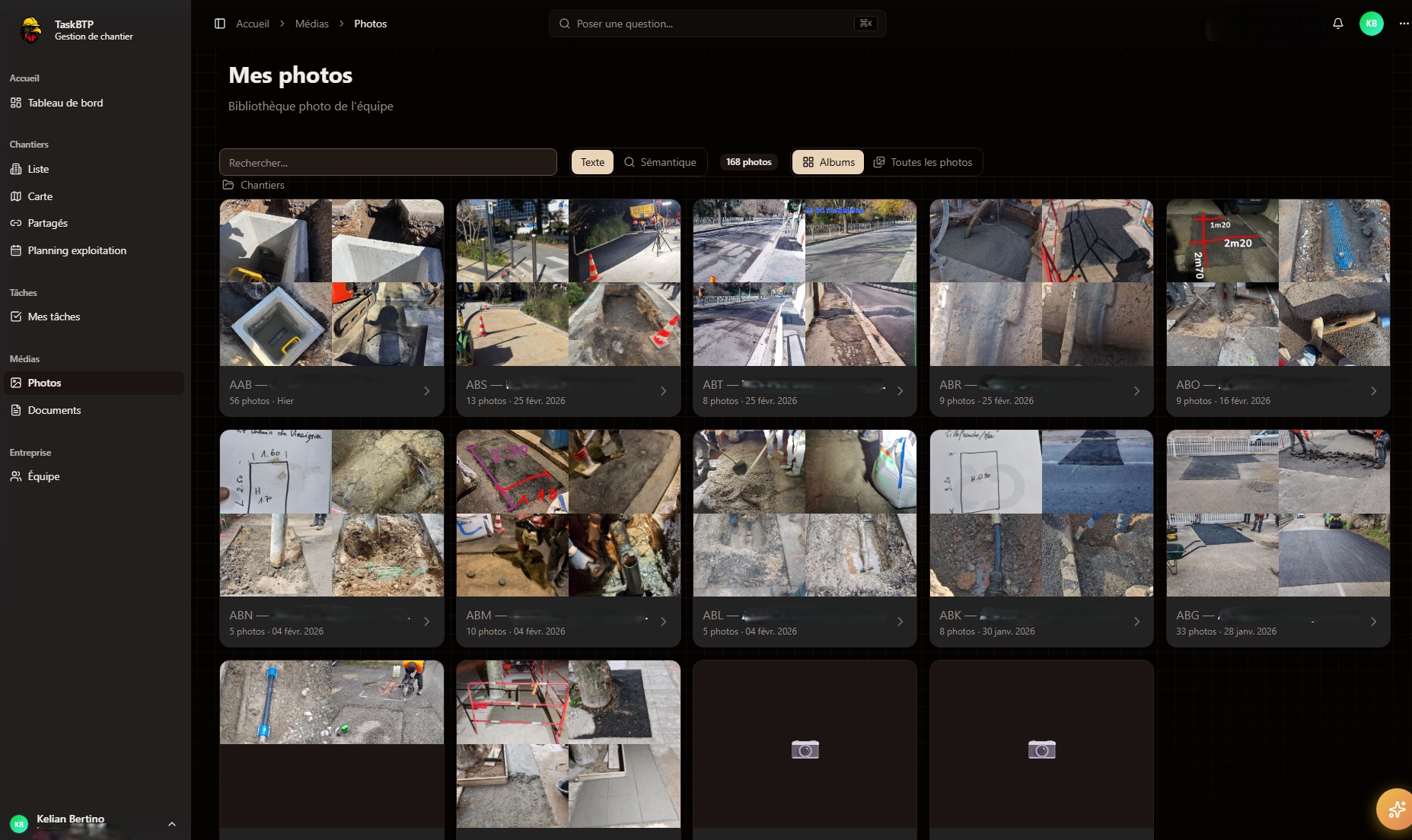This screenshot has height=840, width=1412.
Task: Click the camera placeholder in last empty album
Action: [1041, 750]
